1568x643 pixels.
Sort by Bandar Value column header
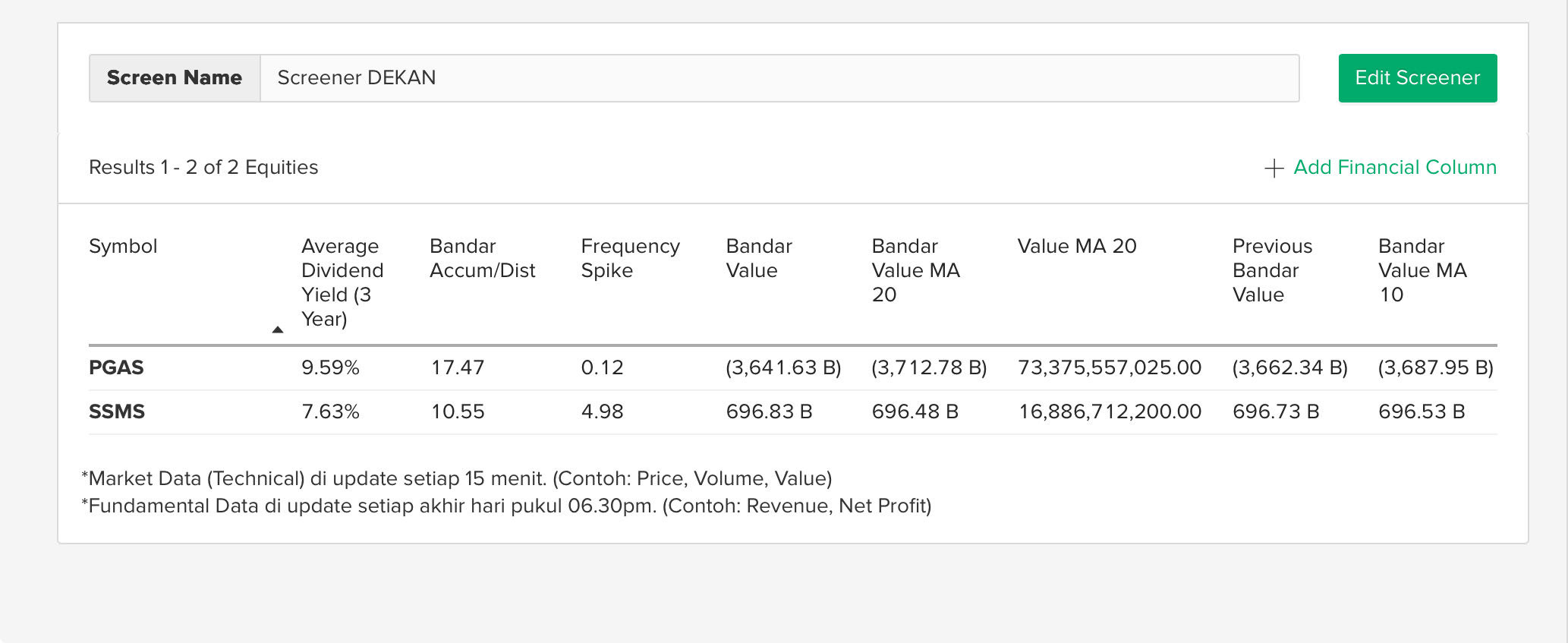tap(759, 258)
